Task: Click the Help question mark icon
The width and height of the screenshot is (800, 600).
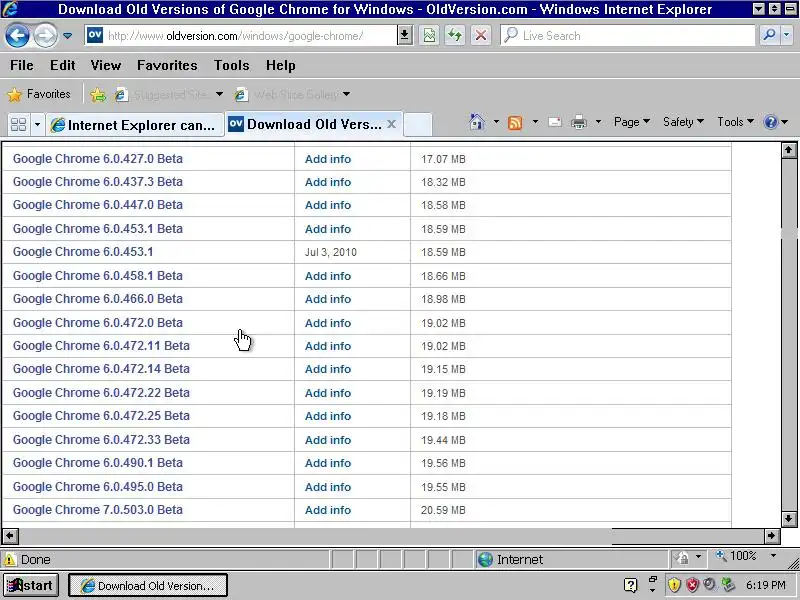Action: (770, 122)
